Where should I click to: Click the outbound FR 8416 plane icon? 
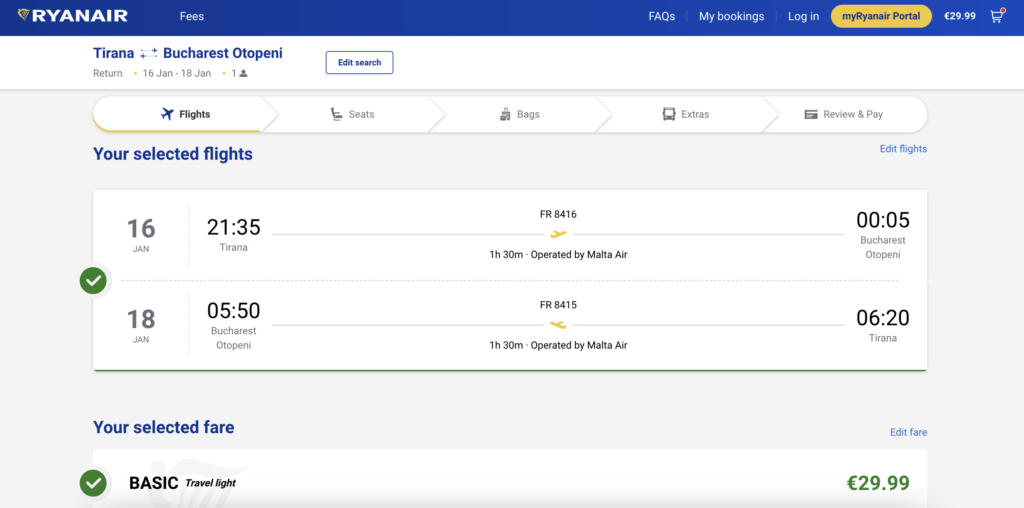pyautogui.click(x=558, y=234)
